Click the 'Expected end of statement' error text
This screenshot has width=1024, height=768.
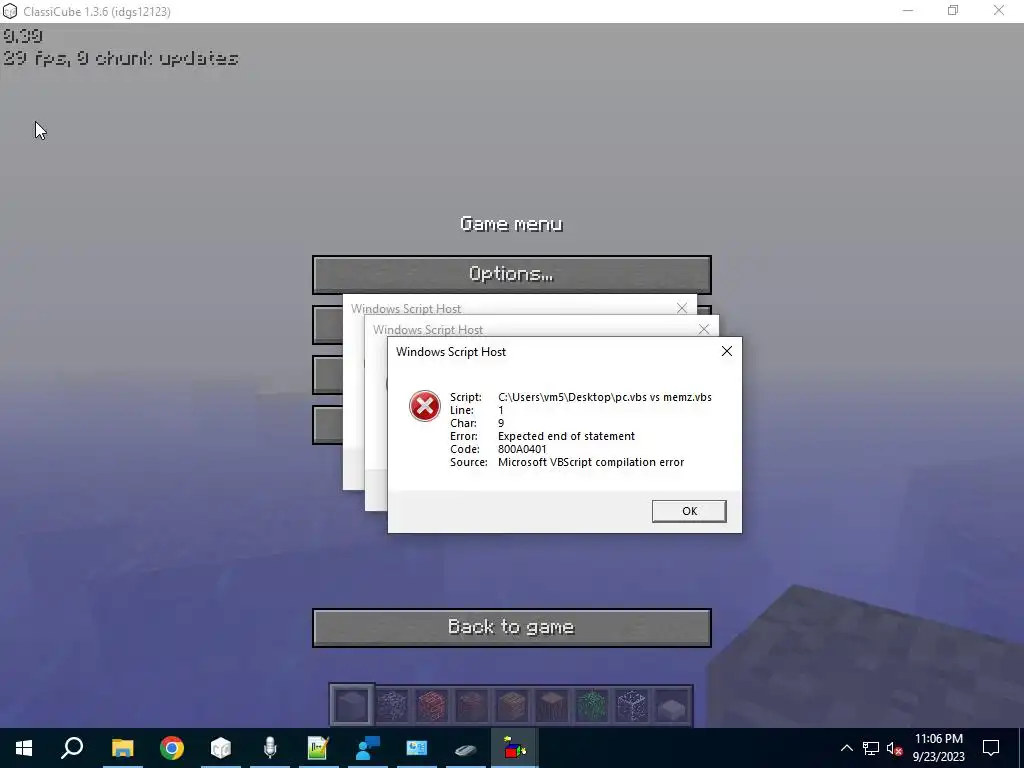[x=566, y=436]
